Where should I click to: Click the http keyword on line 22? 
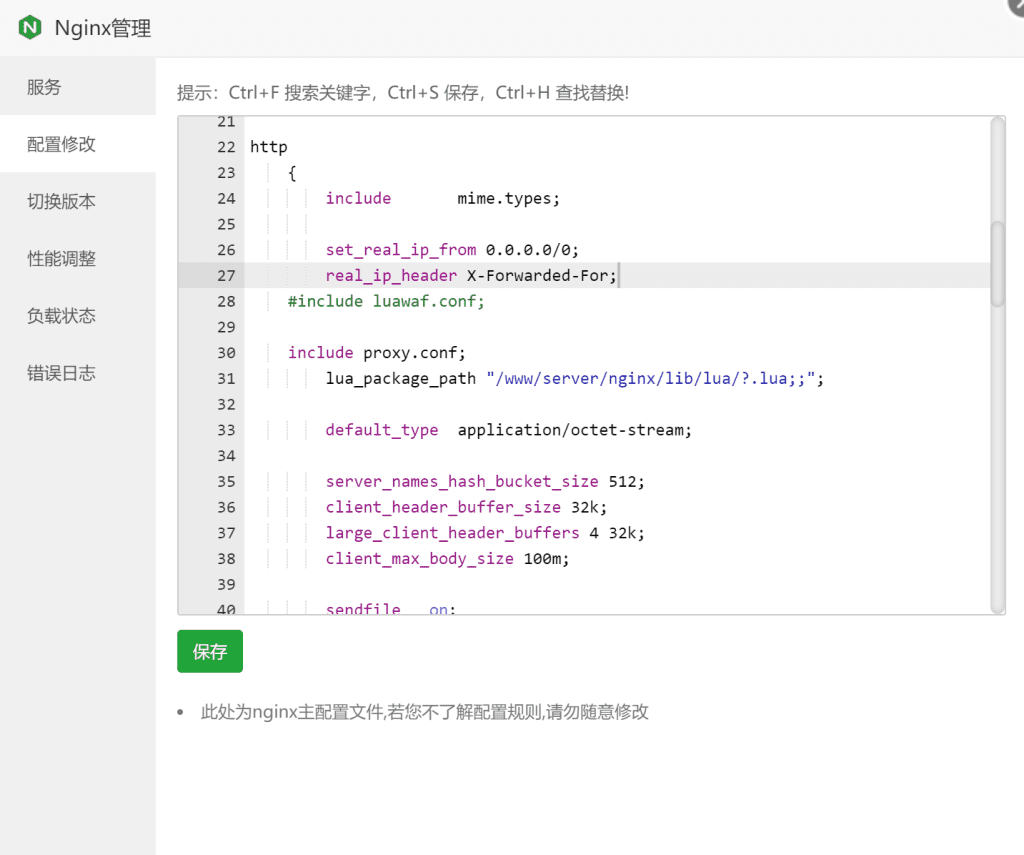point(268,147)
